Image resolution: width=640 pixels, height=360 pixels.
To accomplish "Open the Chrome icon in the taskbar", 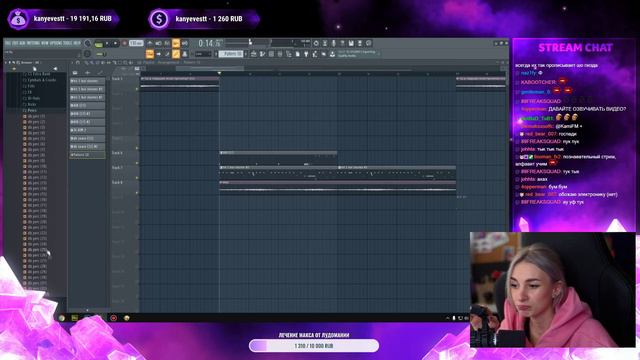I will 62,318.
